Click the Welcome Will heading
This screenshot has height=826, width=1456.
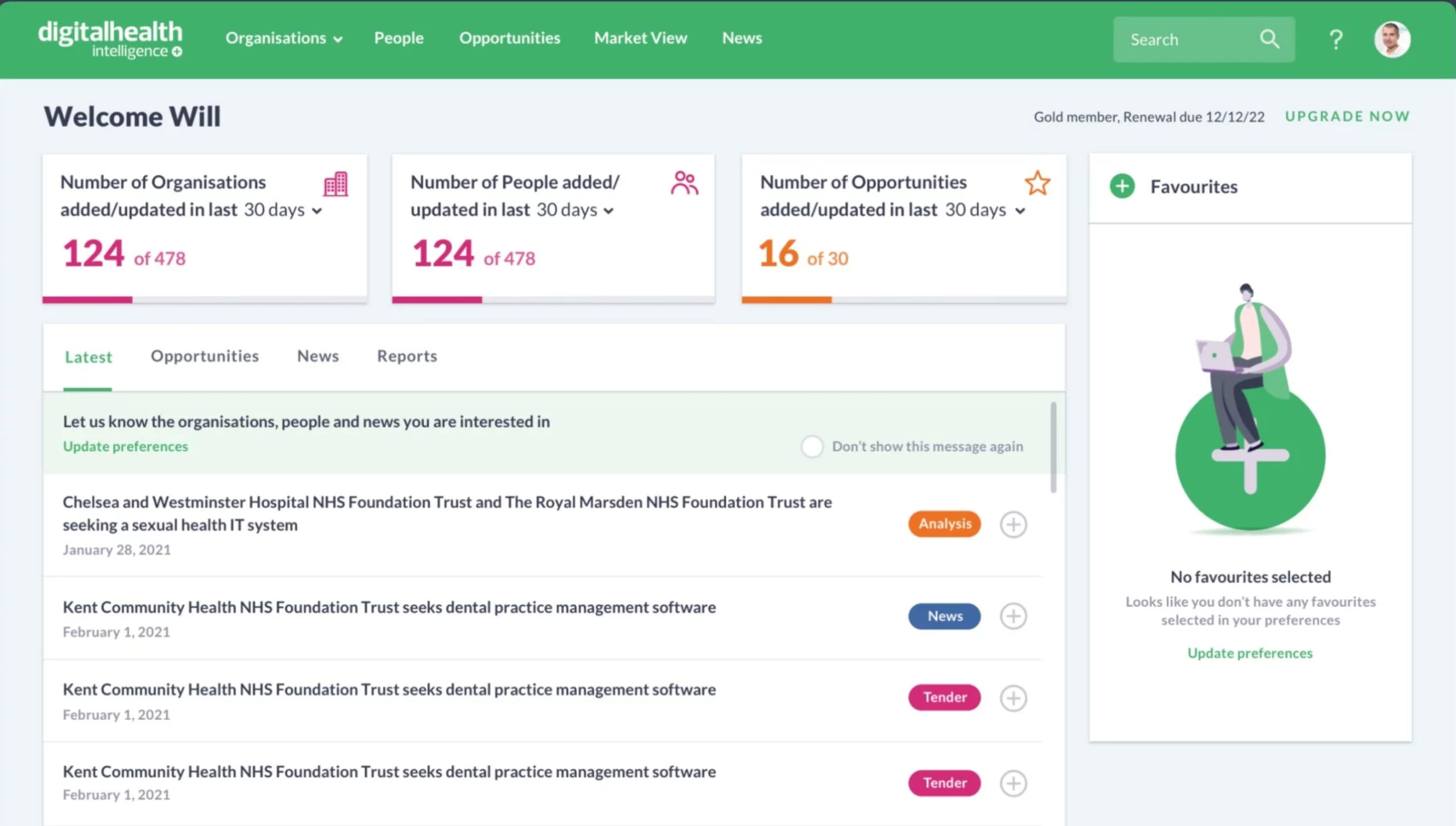click(x=132, y=117)
